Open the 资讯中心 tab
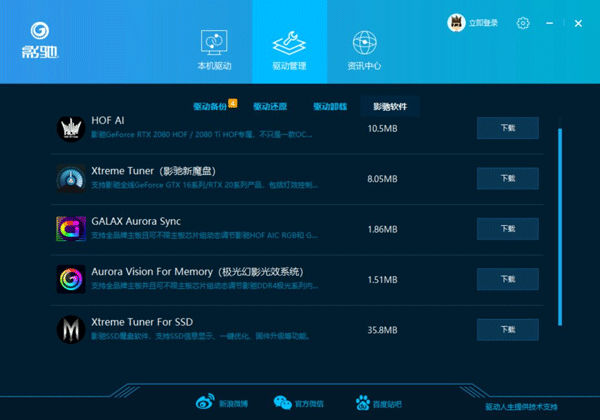600x420 pixels. (364, 50)
